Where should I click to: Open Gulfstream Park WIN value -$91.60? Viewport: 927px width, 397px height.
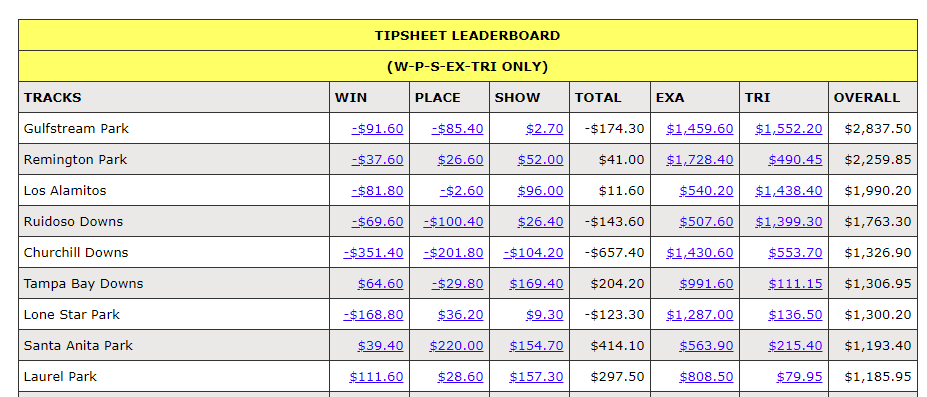tap(377, 128)
